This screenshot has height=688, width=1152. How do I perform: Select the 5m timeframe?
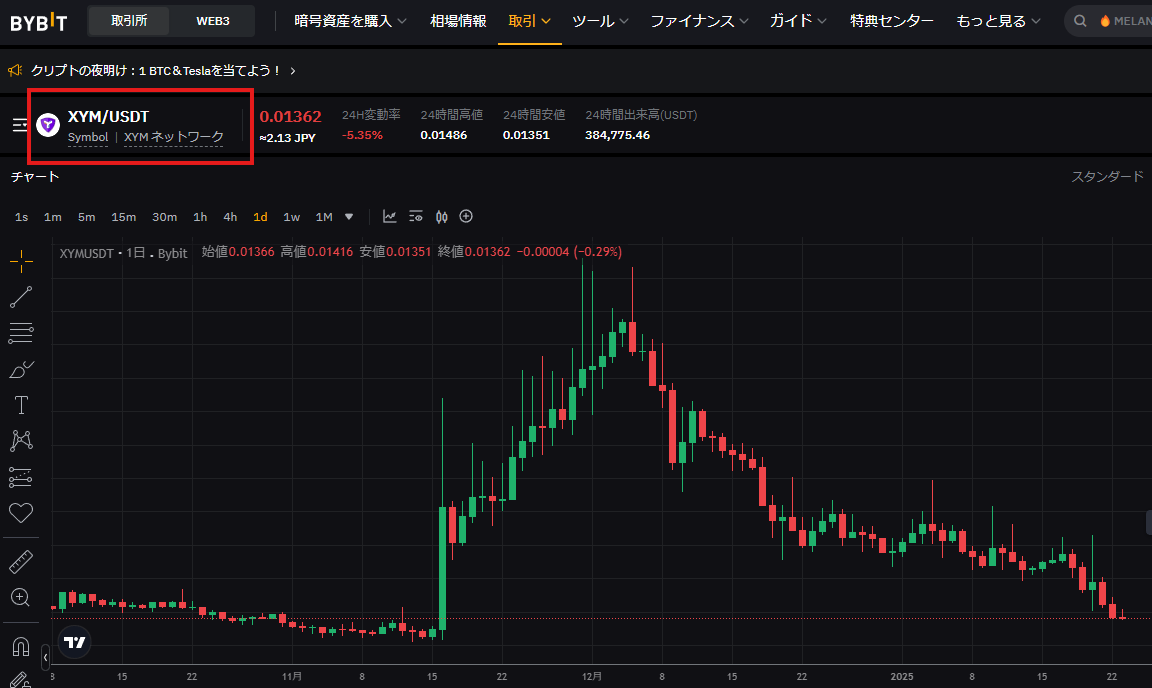tap(87, 217)
